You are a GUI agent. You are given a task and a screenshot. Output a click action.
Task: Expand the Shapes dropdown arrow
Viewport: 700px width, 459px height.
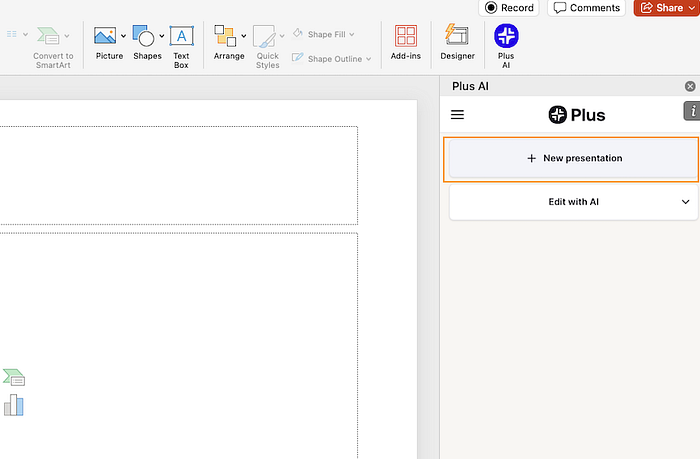[x=162, y=36]
